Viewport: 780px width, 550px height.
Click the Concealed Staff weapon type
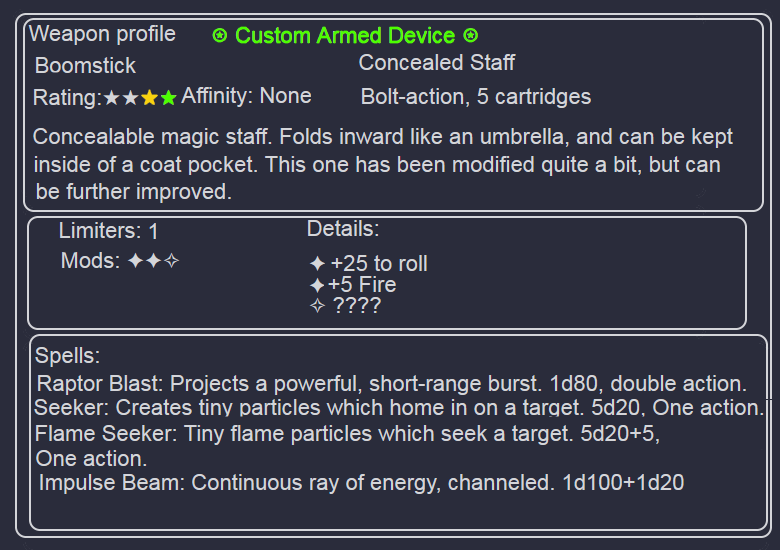click(x=437, y=63)
